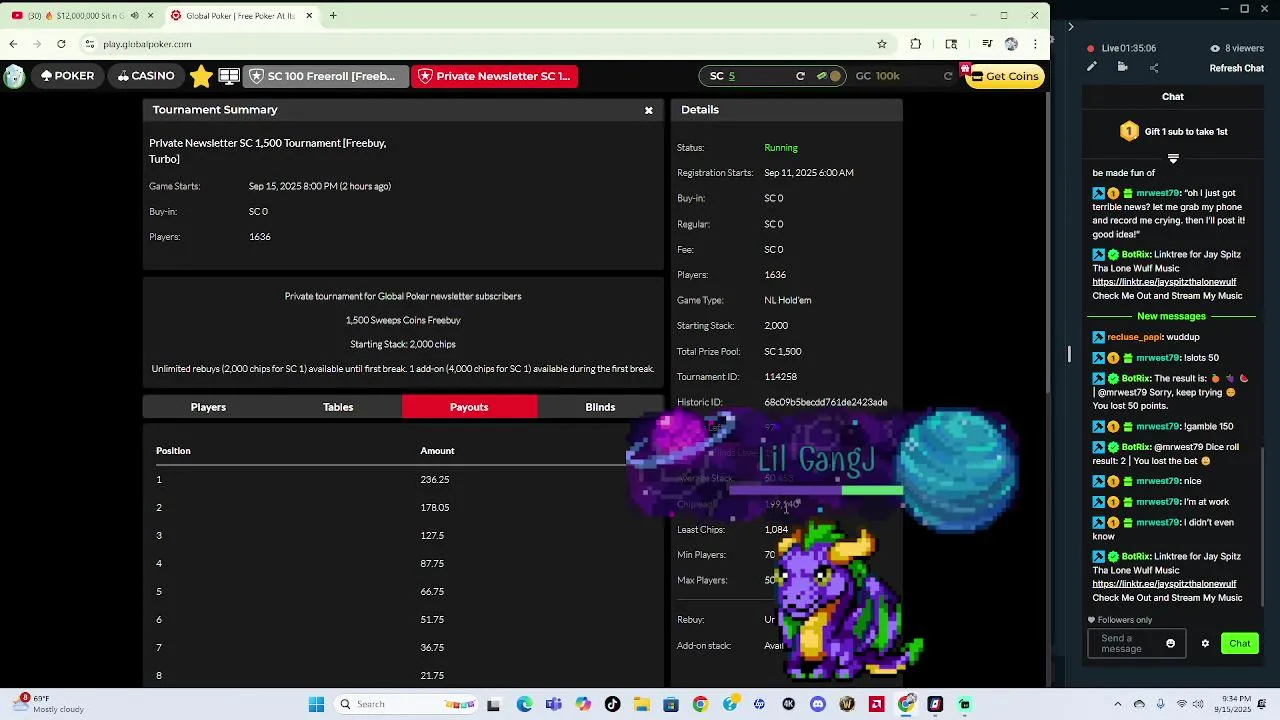Click the Get Coins button
Image resolution: width=1280 pixels, height=720 pixels.
pyautogui.click(x=1004, y=76)
